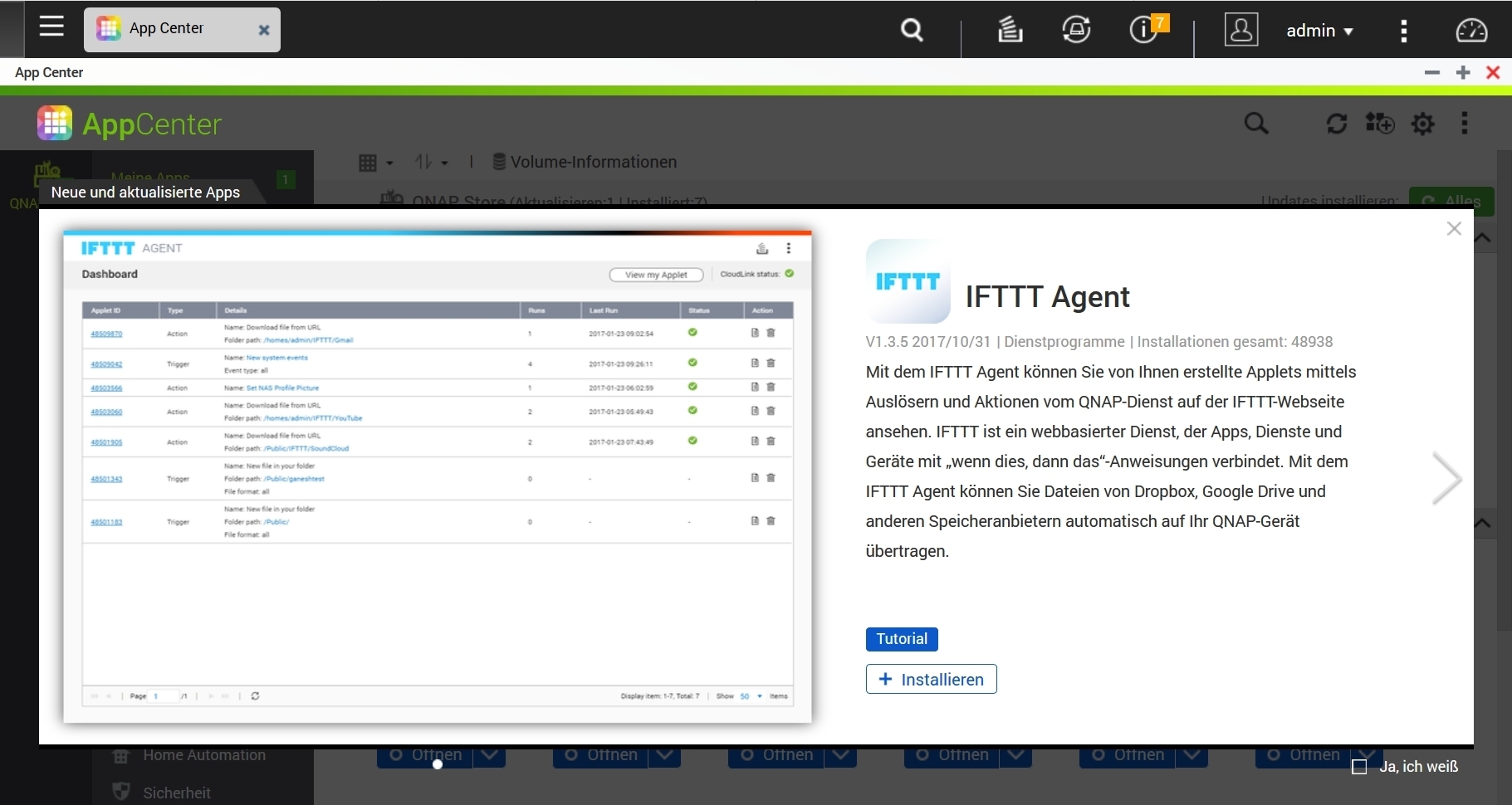
Task: Click the AppCenter logo icon
Action: tap(55, 124)
